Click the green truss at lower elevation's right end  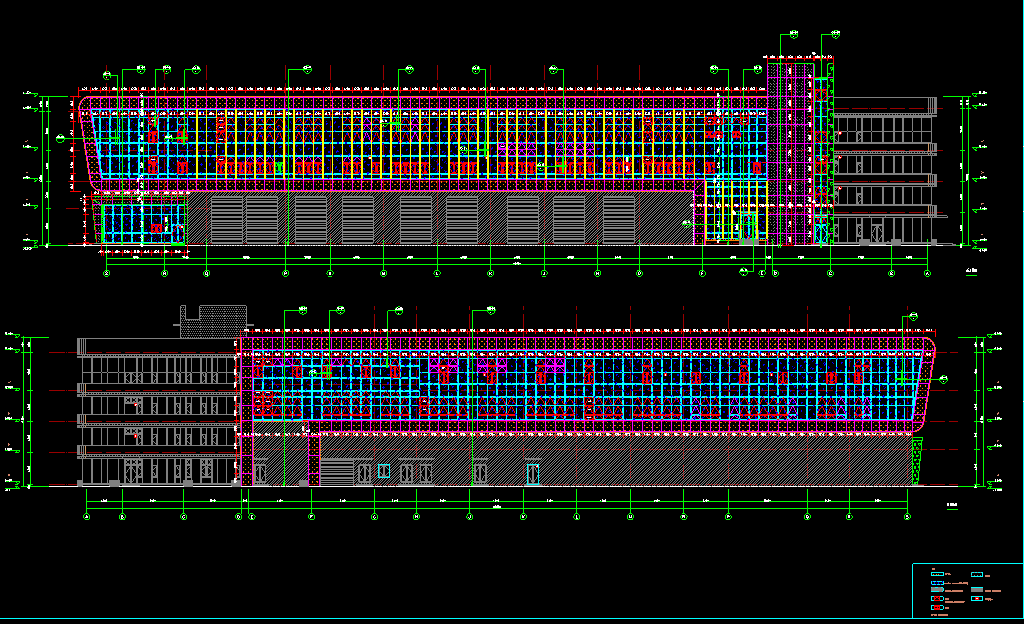coord(917,462)
